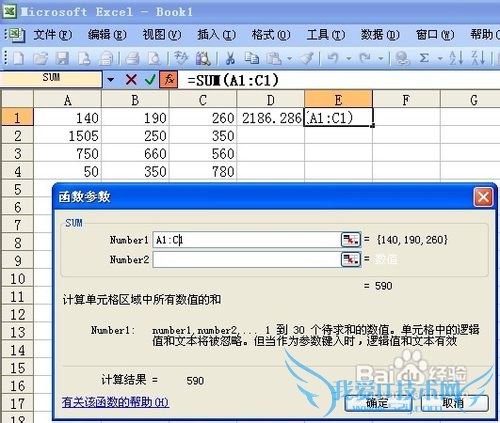Image resolution: width=500 pixels, height=423 pixels.
Task: Click the Paste clipboard icon
Action: (x=274, y=58)
